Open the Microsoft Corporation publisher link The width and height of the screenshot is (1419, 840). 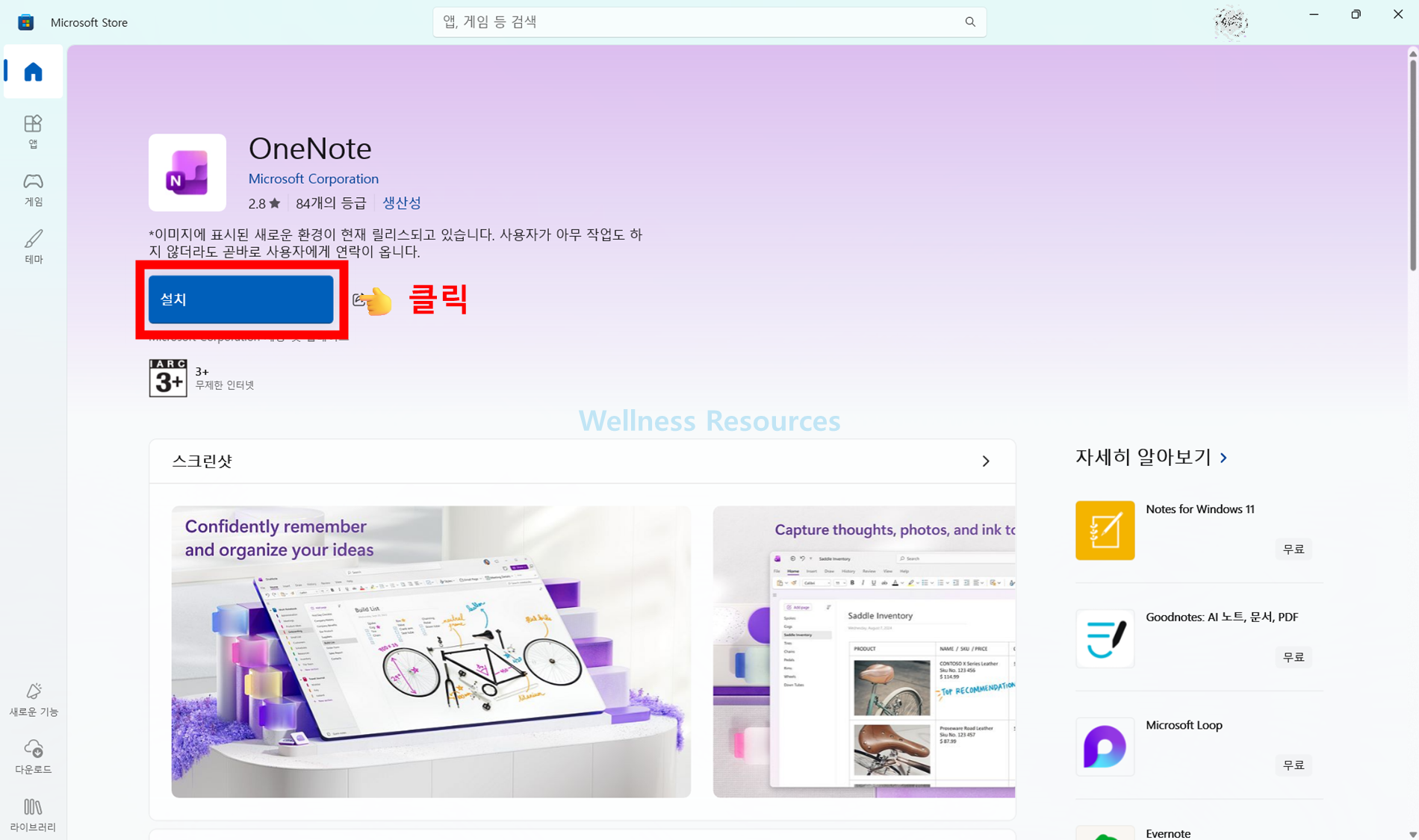pyautogui.click(x=313, y=178)
